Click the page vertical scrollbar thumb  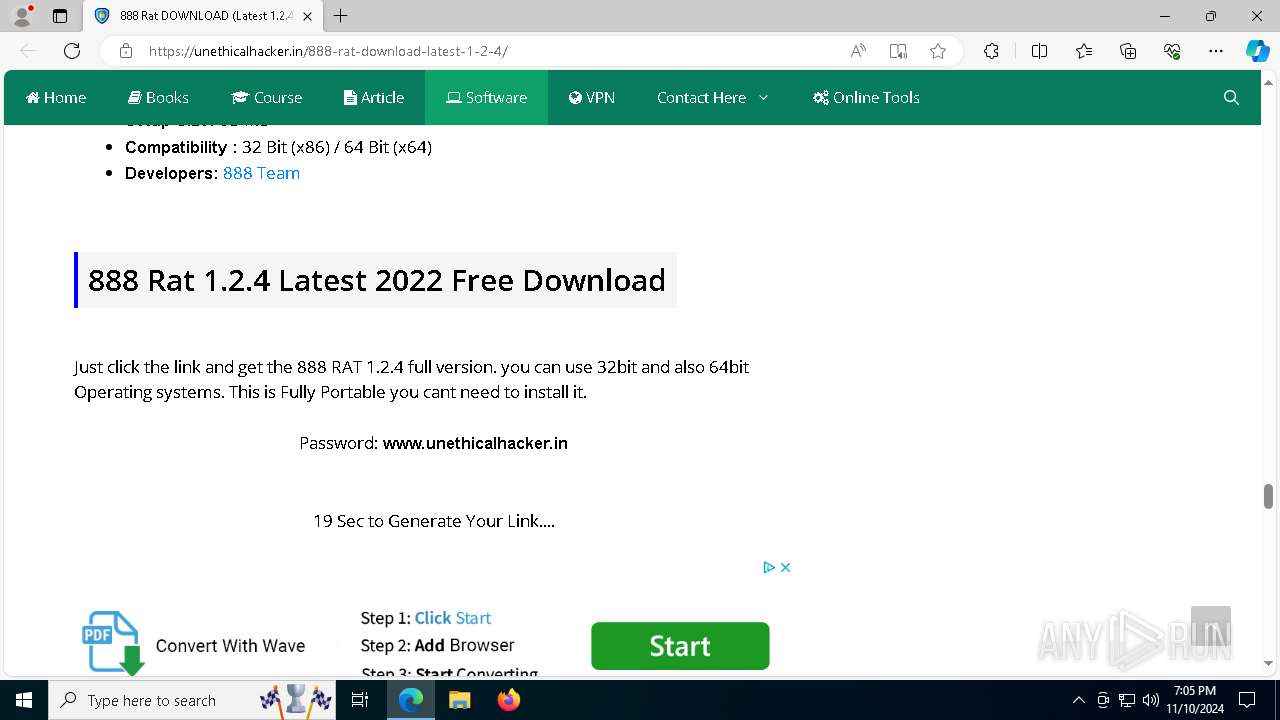1268,496
